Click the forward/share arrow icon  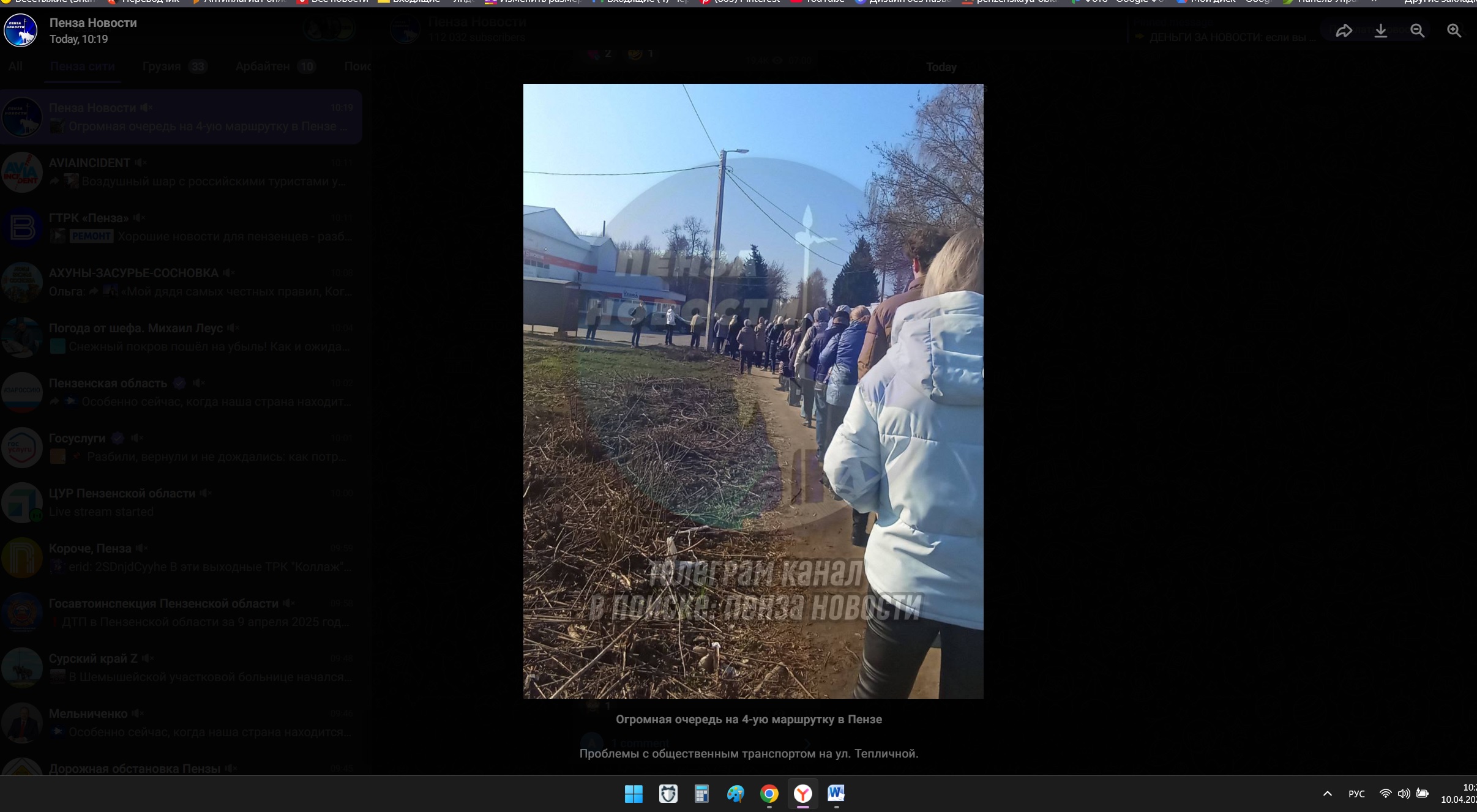point(1344,31)
